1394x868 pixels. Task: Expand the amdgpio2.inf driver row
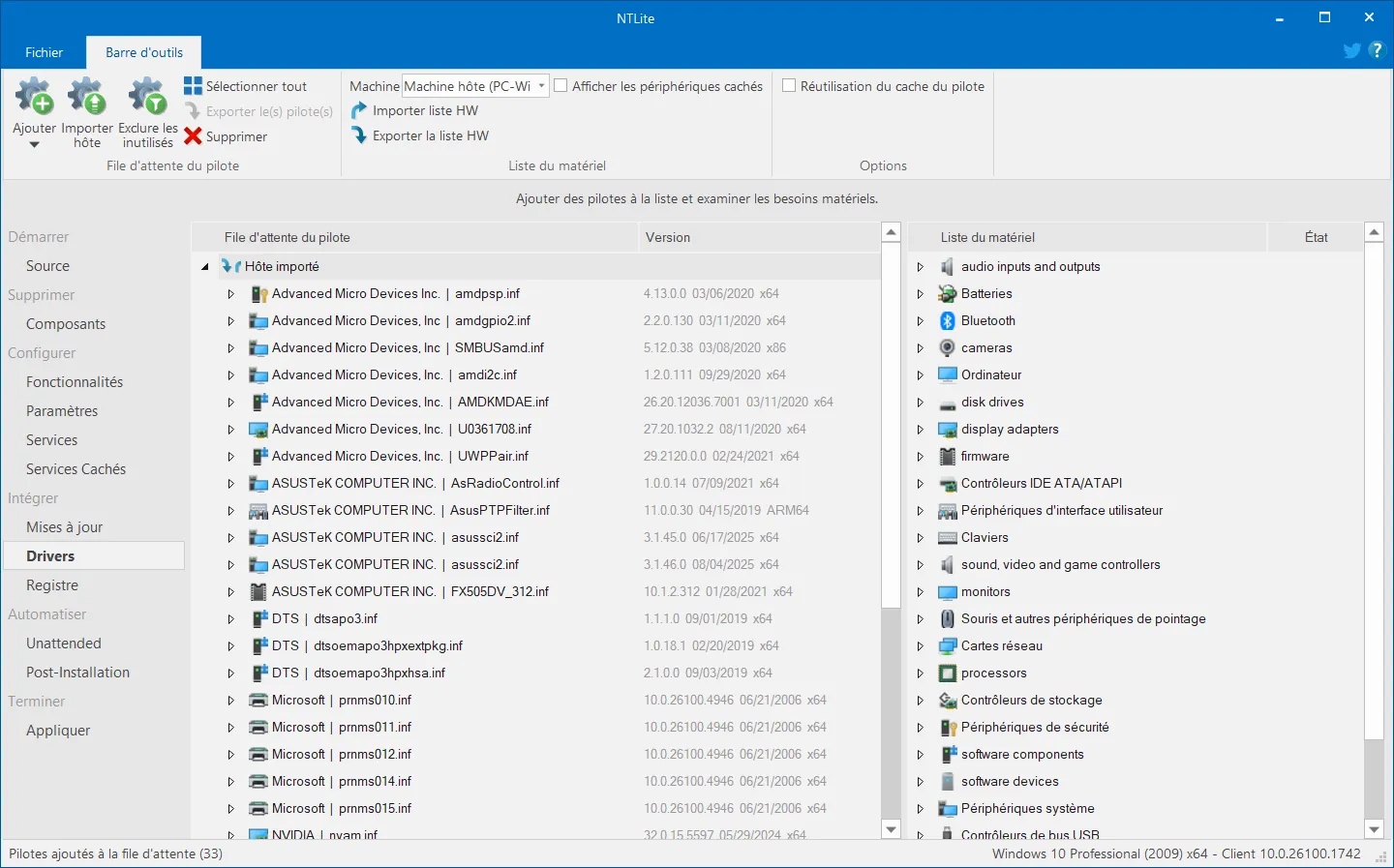click(x=230, y=320)
